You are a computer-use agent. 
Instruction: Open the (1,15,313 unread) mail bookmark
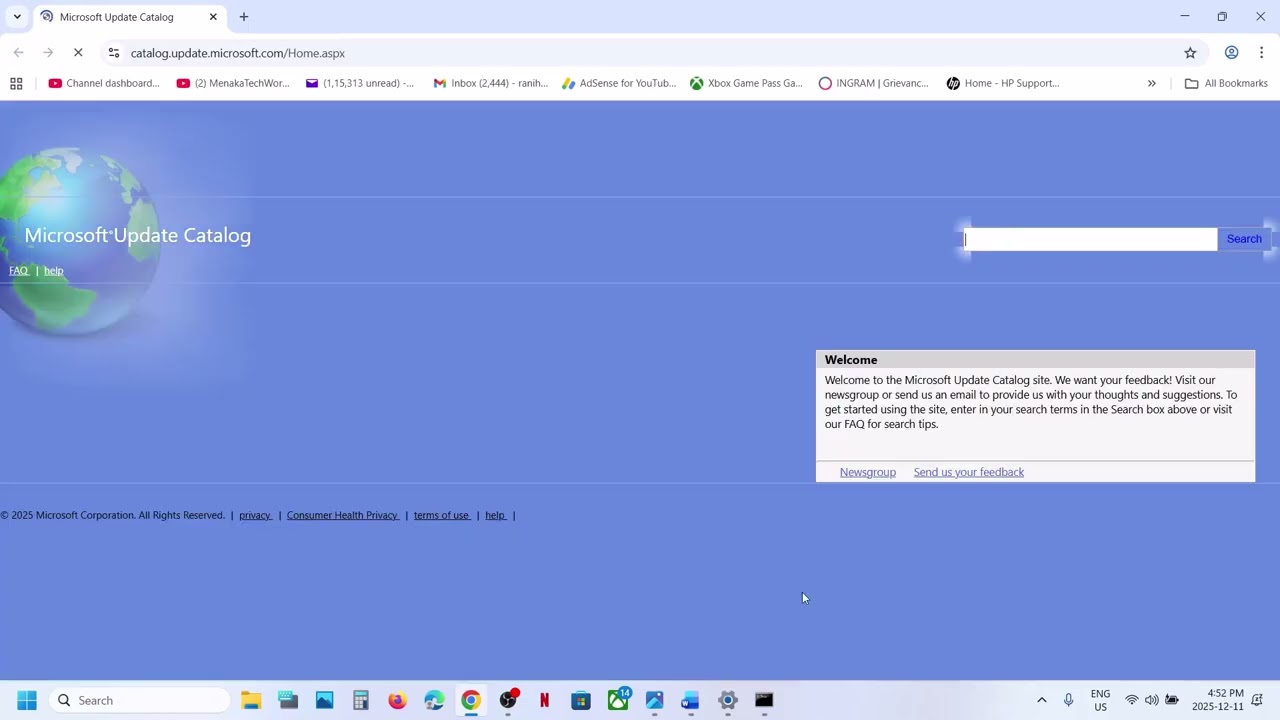click(x=360, y=83)
